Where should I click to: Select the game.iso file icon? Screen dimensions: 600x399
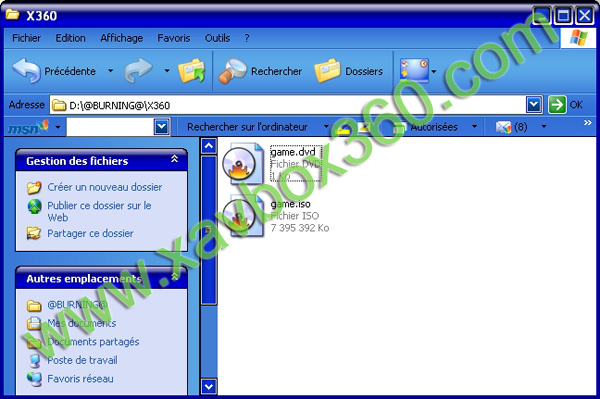point(243,215)
